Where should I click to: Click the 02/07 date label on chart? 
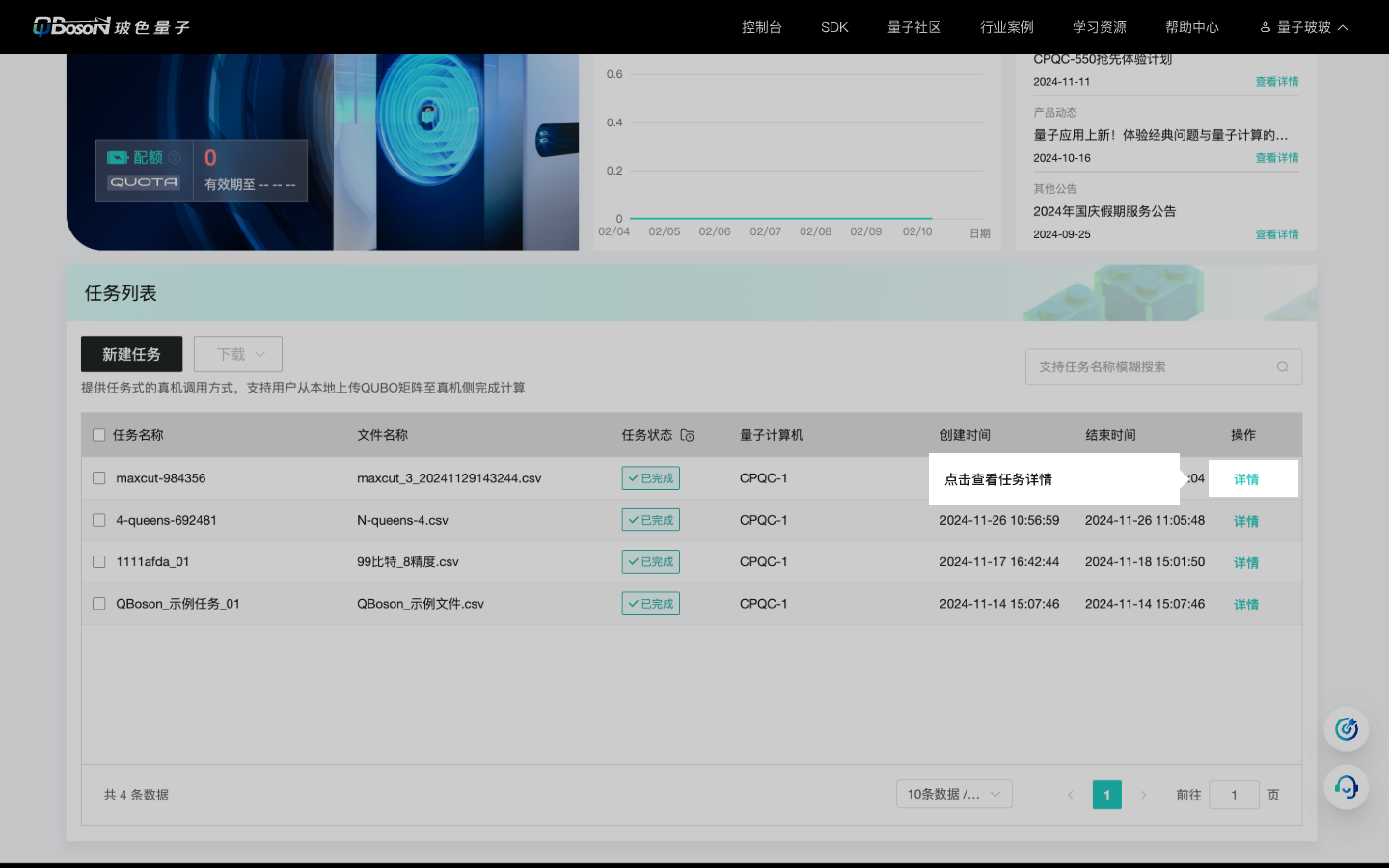click(766, 231)
